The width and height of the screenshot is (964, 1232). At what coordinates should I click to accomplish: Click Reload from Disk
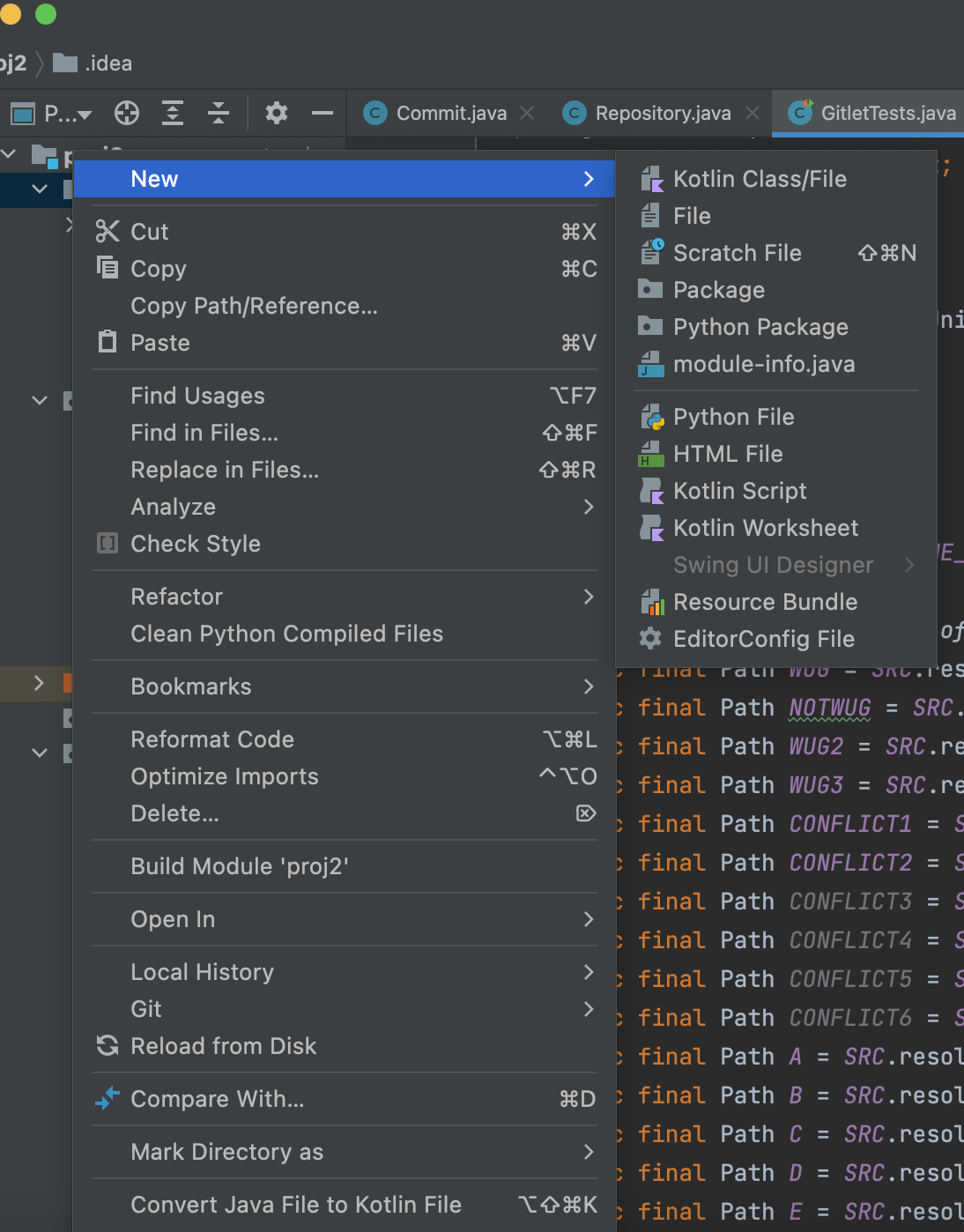click(223, 1046)
